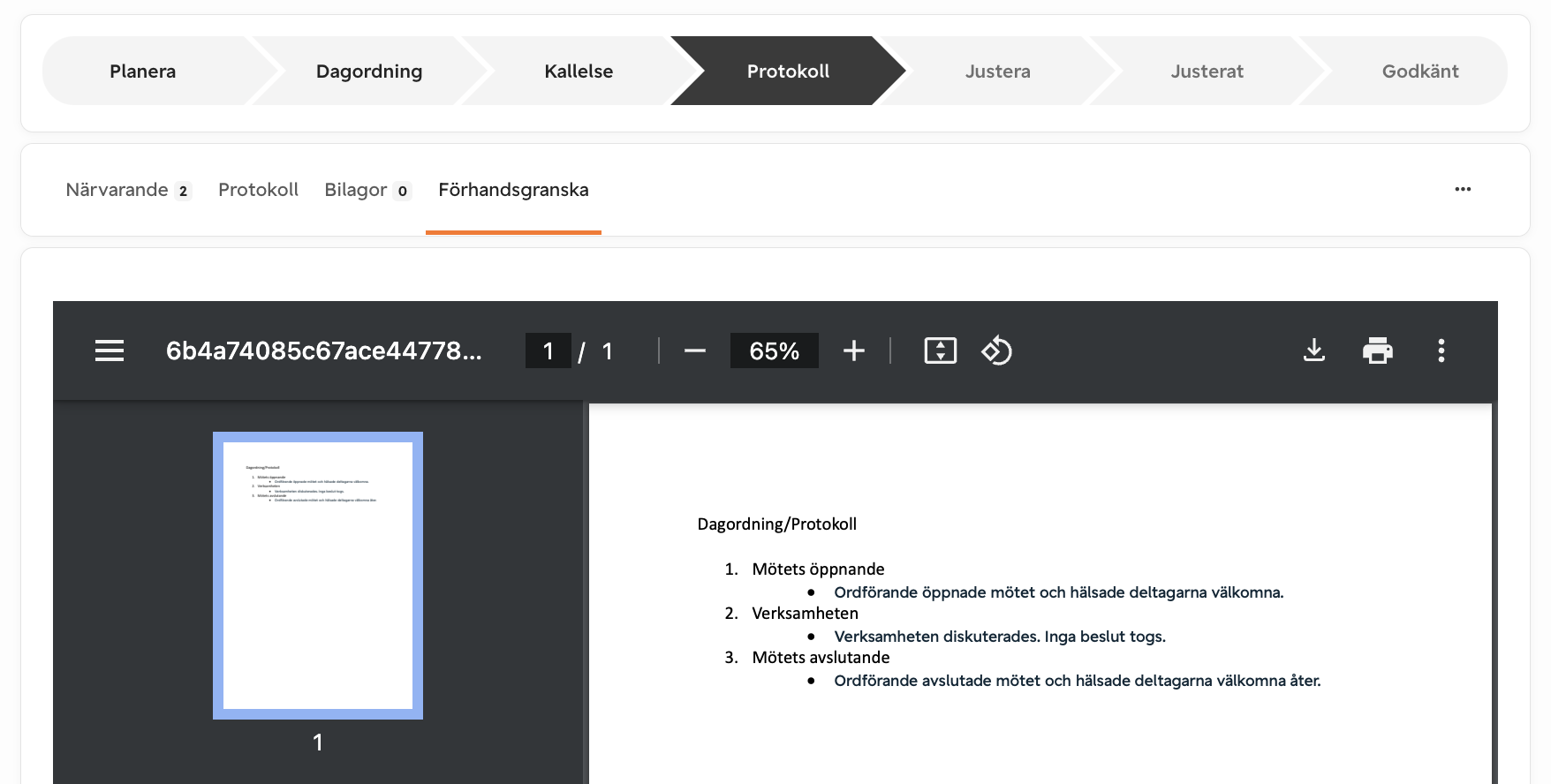Click the 65% zoom level field
This screenshot has height=784, width=1551.
(775, 351)
